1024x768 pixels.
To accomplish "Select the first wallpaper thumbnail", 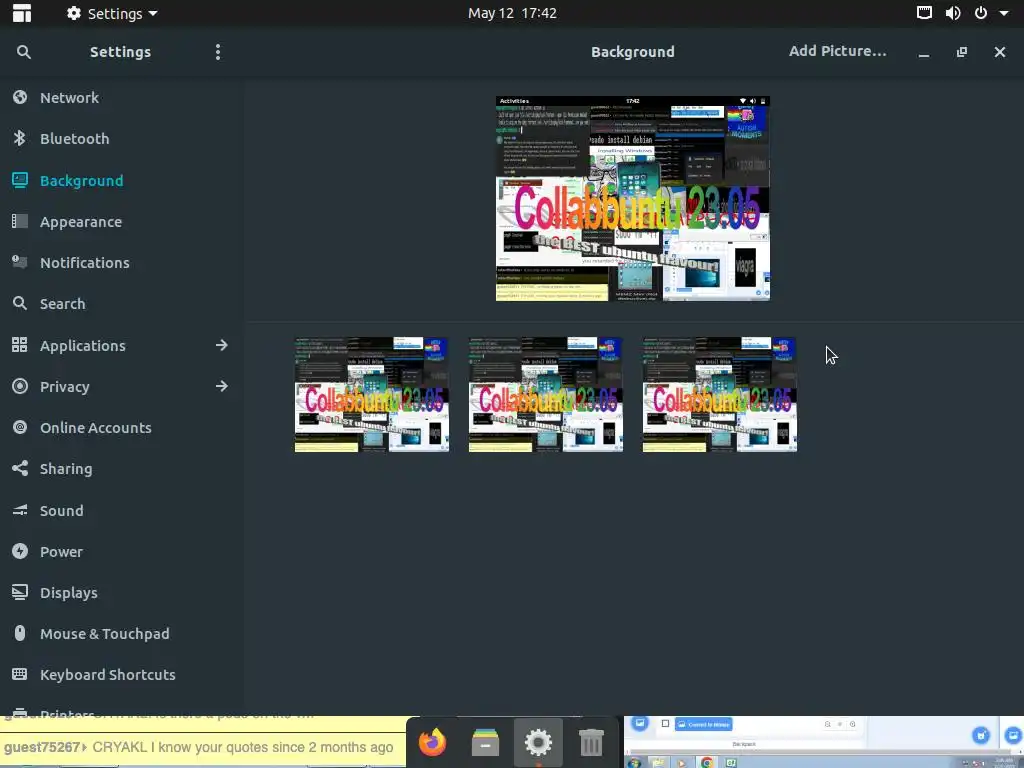I will point(372,394).
